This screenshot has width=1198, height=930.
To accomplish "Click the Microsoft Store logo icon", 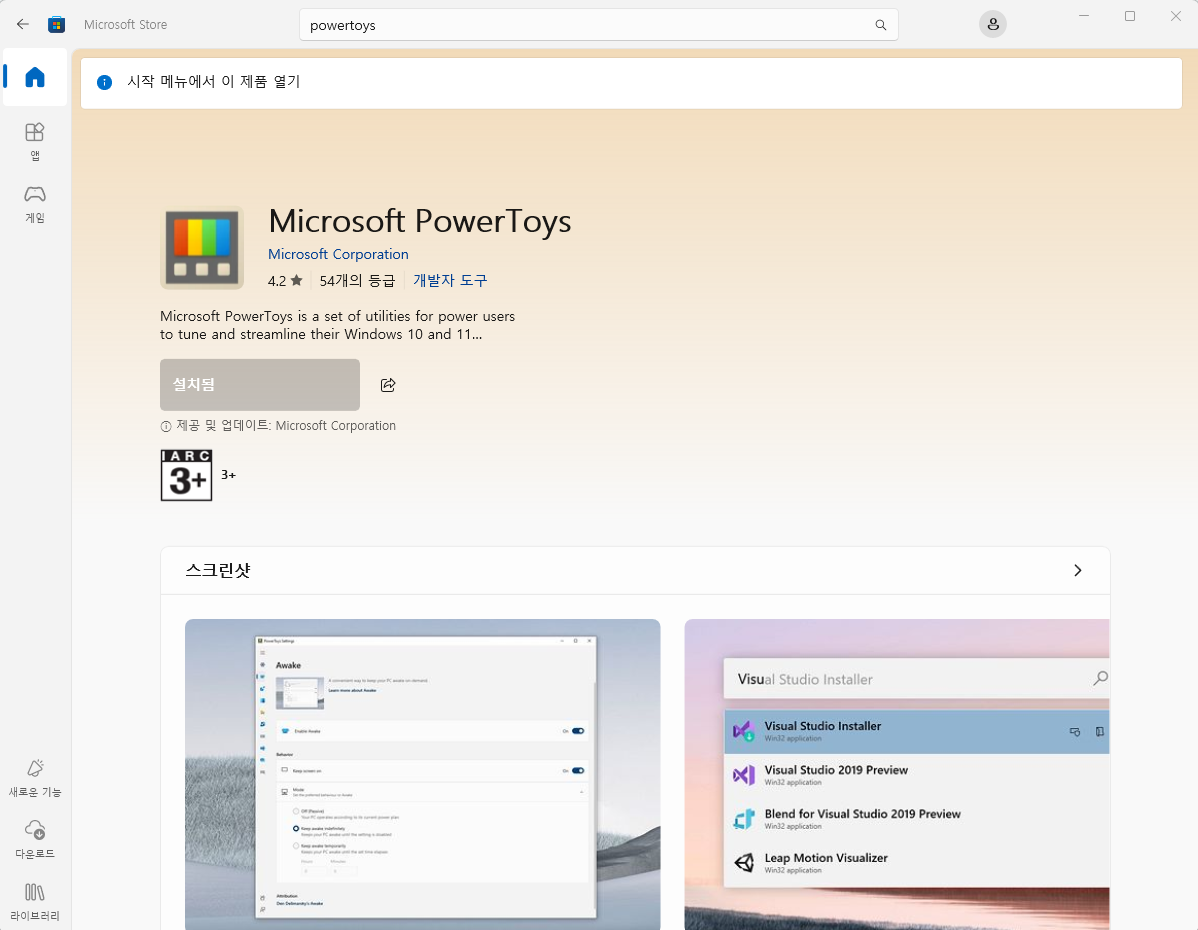I will (x=57, y=24).
